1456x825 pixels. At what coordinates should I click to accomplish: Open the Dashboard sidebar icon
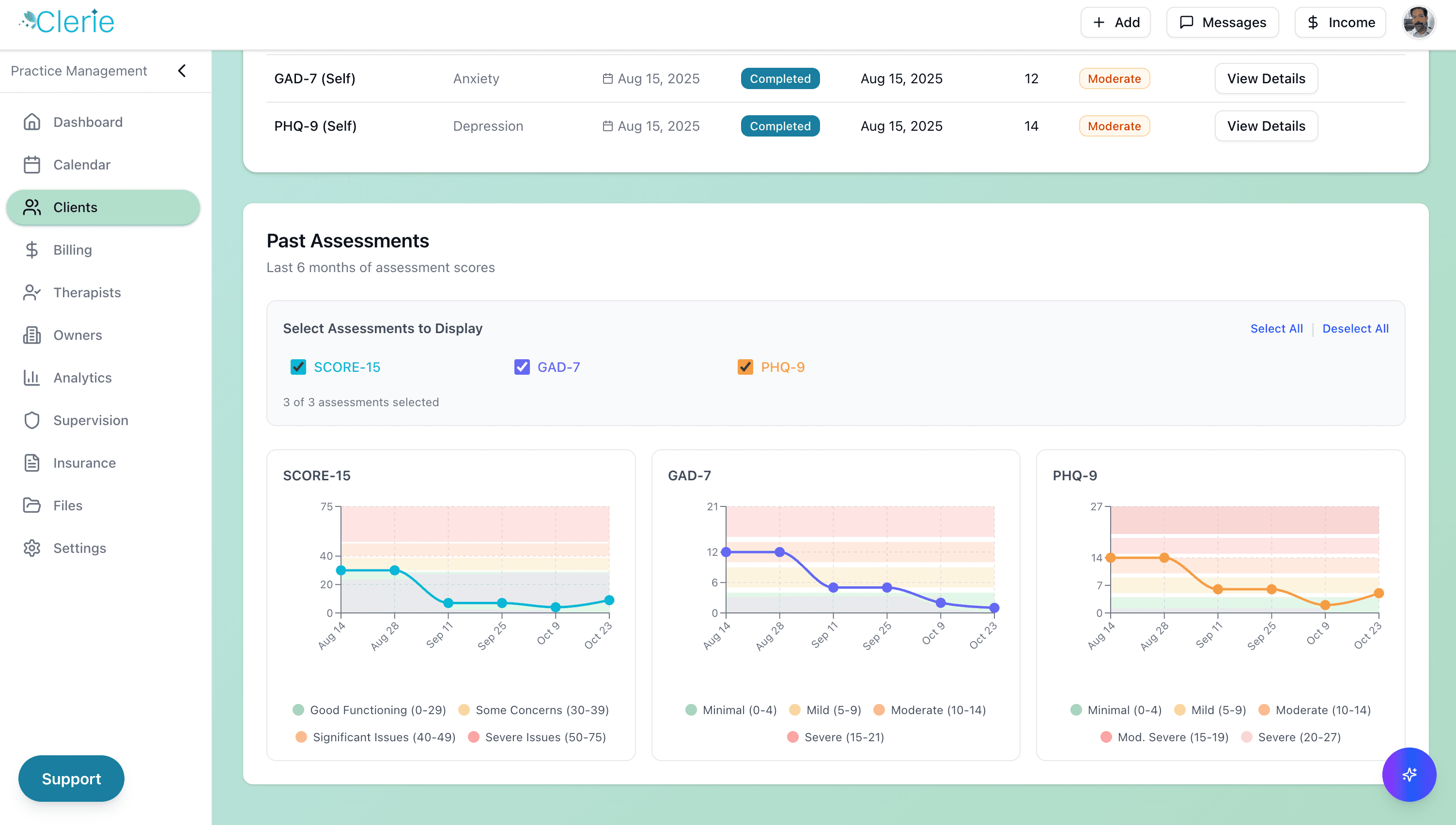click(32, 122)
